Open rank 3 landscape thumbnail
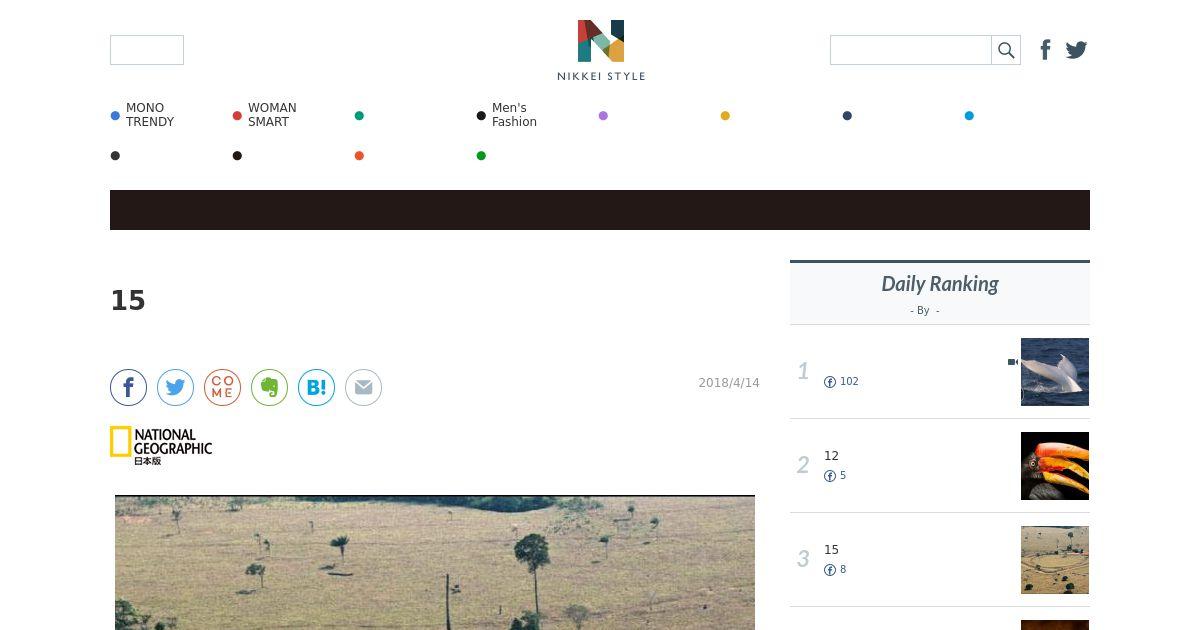1200x630 pixels. 1055,560
